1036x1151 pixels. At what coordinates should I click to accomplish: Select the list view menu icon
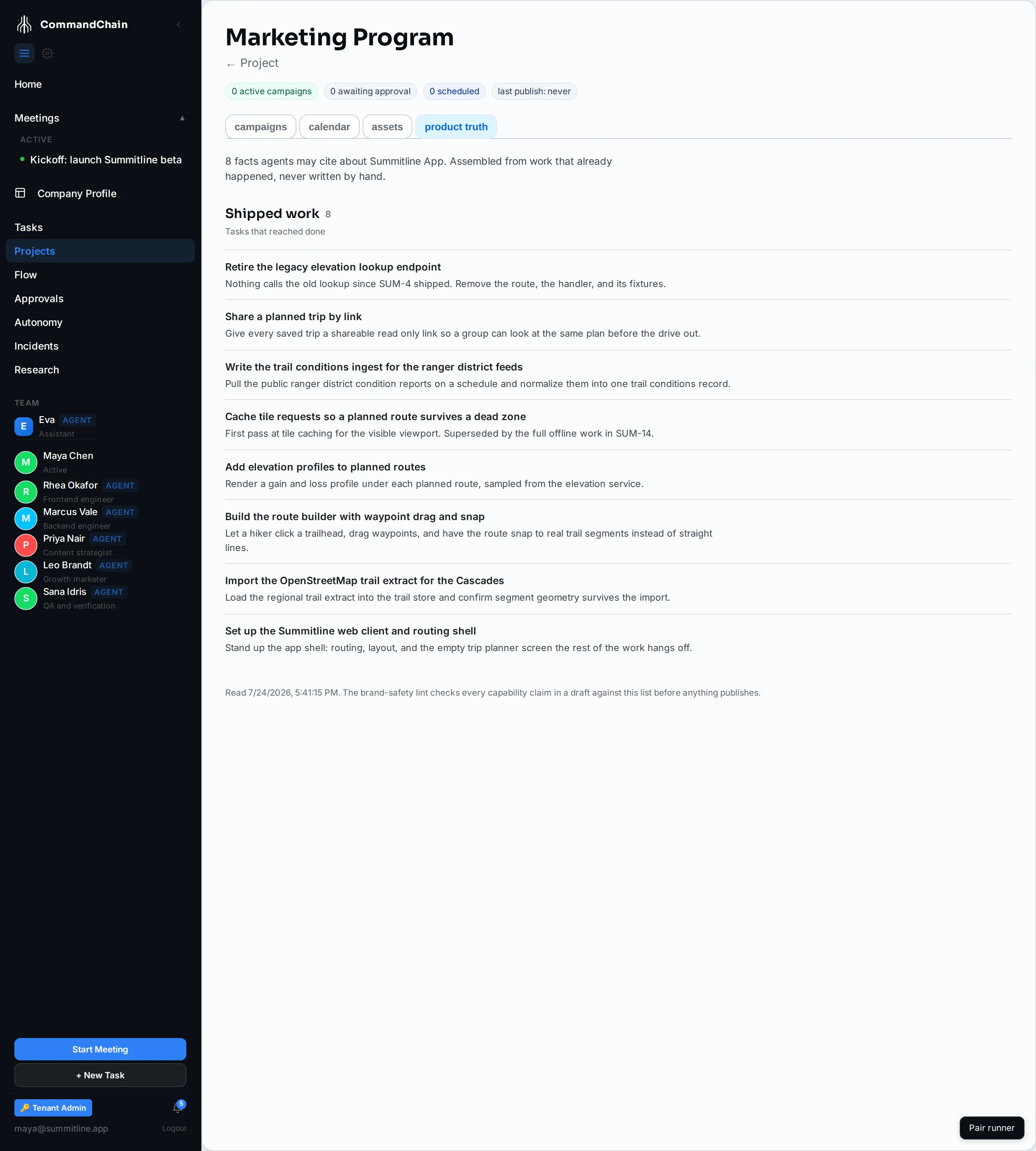pos(24,54)
